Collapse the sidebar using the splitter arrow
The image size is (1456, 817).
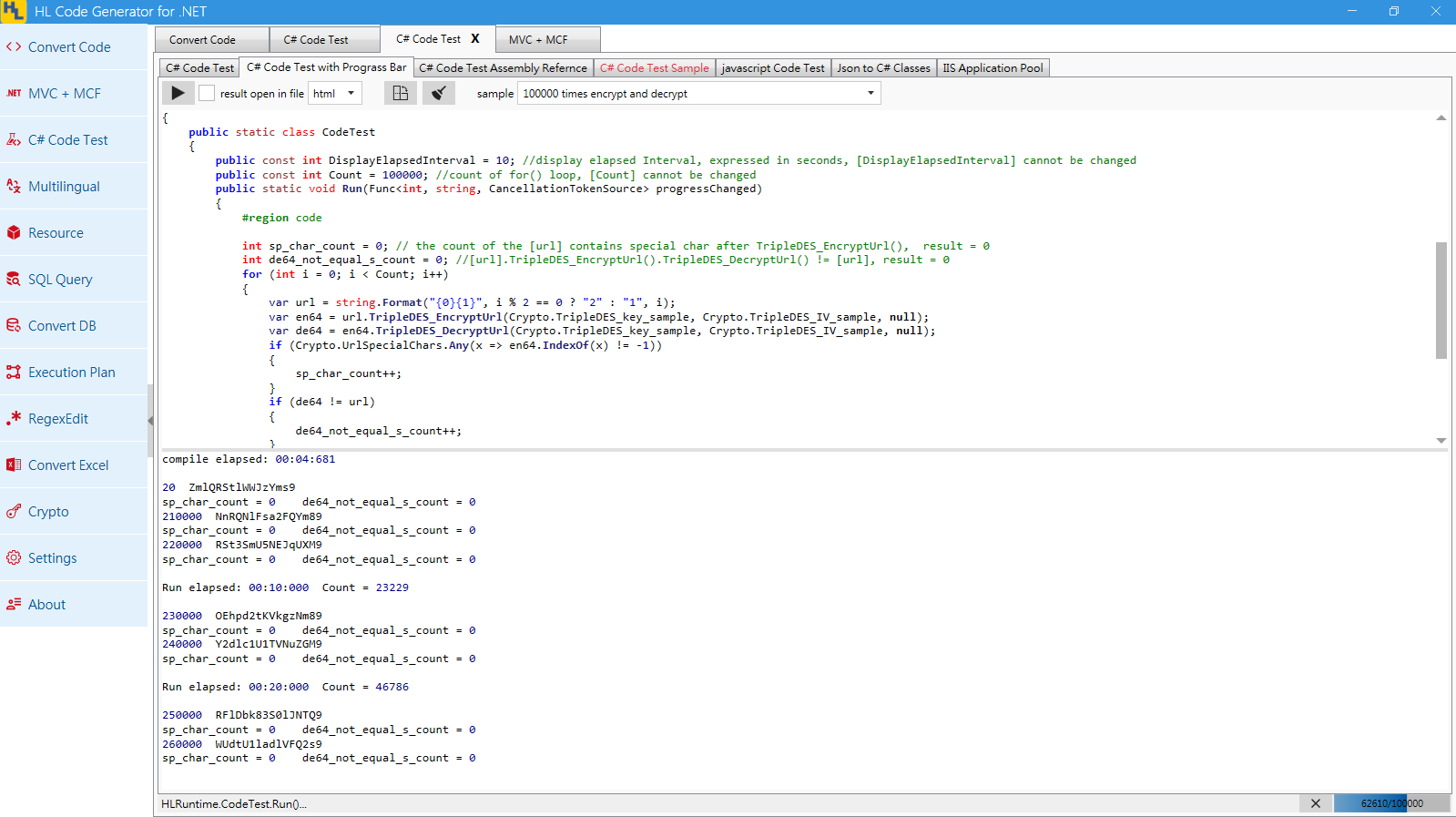pos(150,420)
